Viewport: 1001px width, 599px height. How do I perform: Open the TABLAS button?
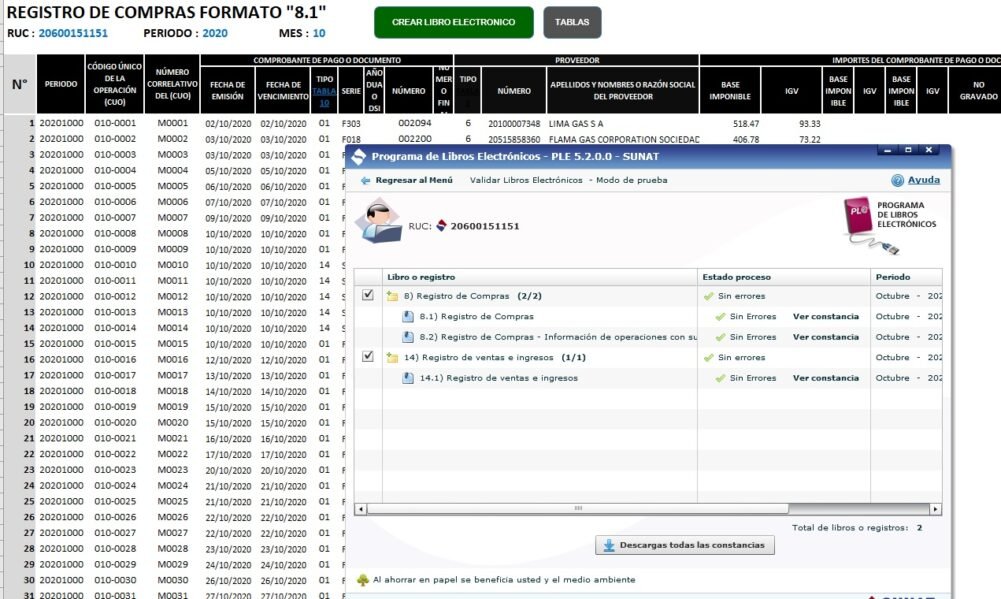pos(572,22)
